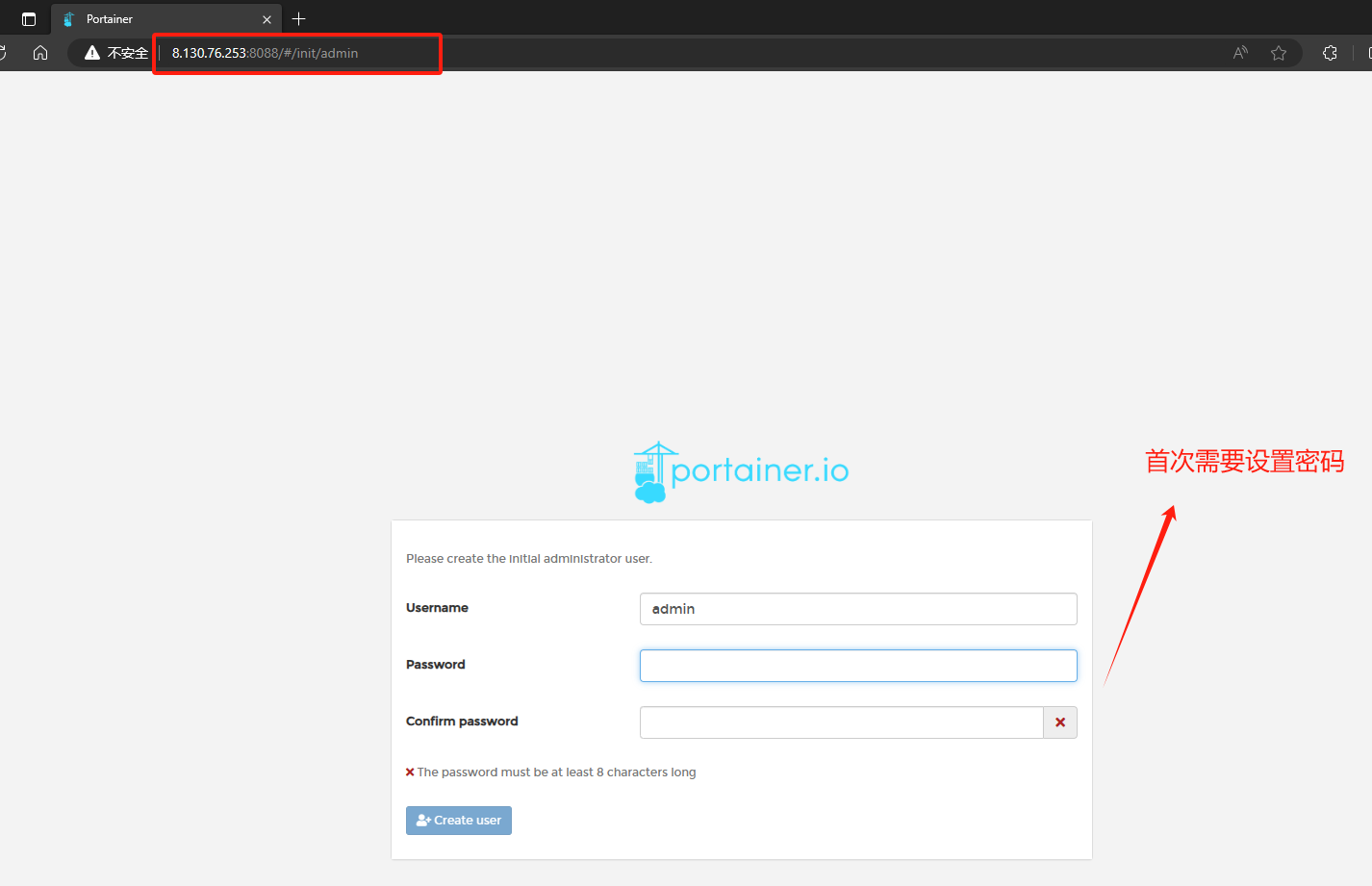
Task: Select the Portainer browser tab
Action: pos(165,19)
